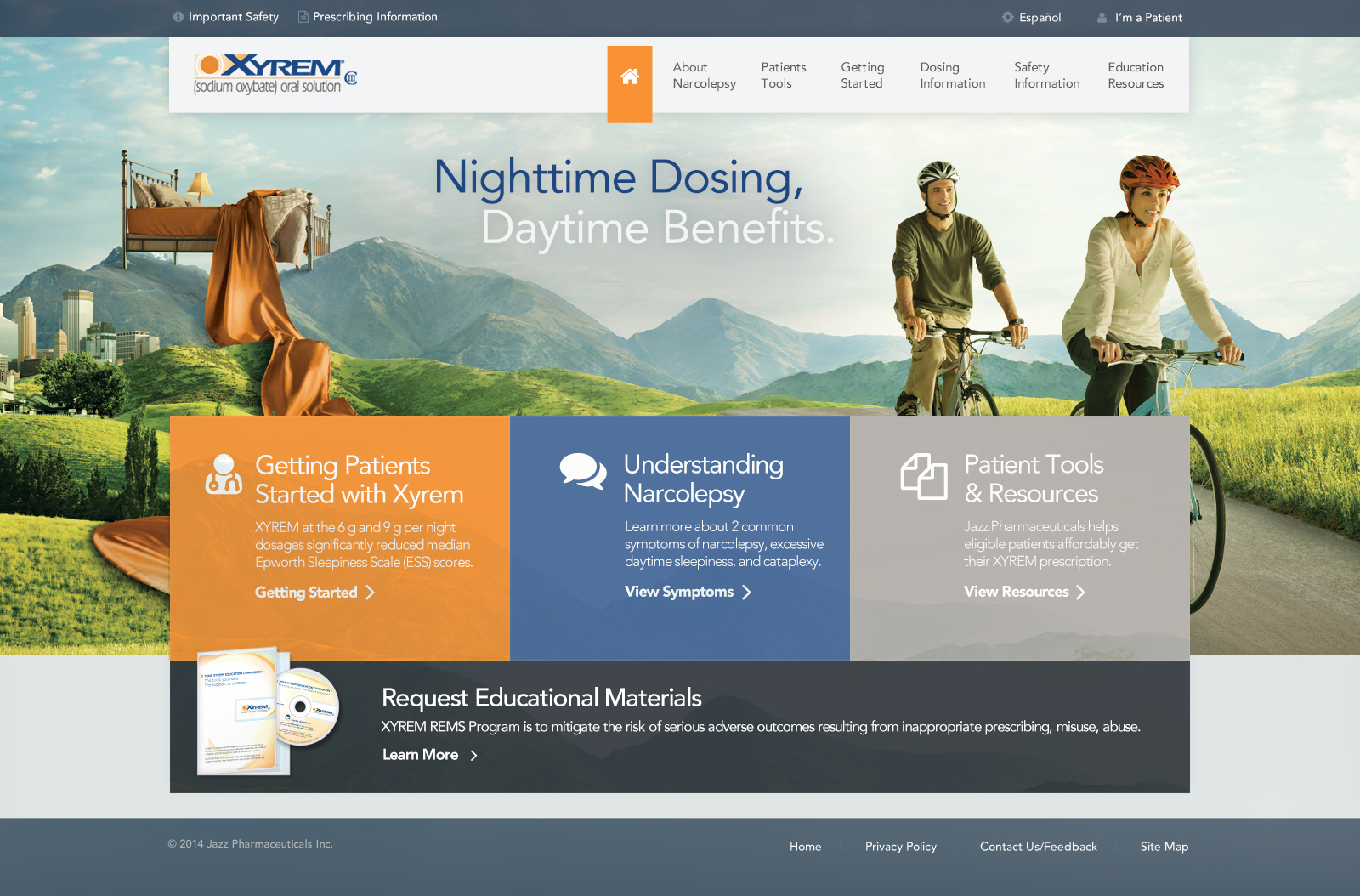This screenshot has height=896, width=1360.
Task: Open the Patients Tools menu
Action: [784, 75]
